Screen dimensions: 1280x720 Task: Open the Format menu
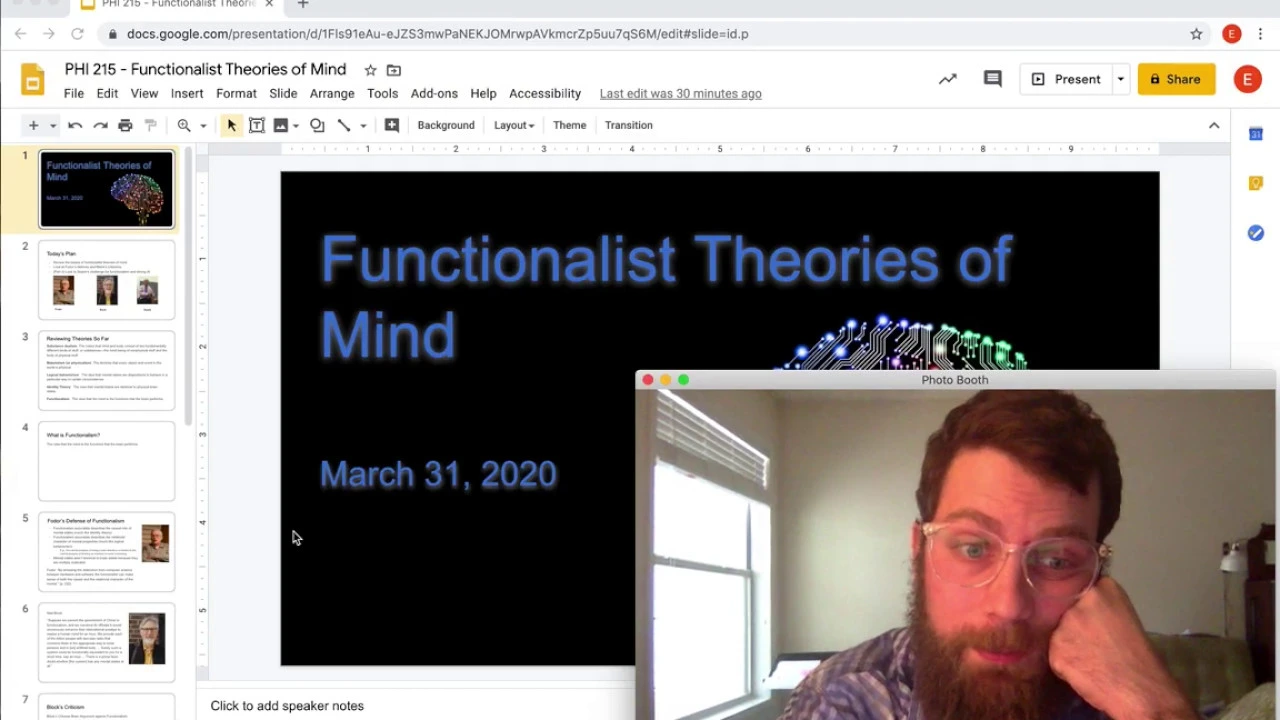(x=236, y=93)
